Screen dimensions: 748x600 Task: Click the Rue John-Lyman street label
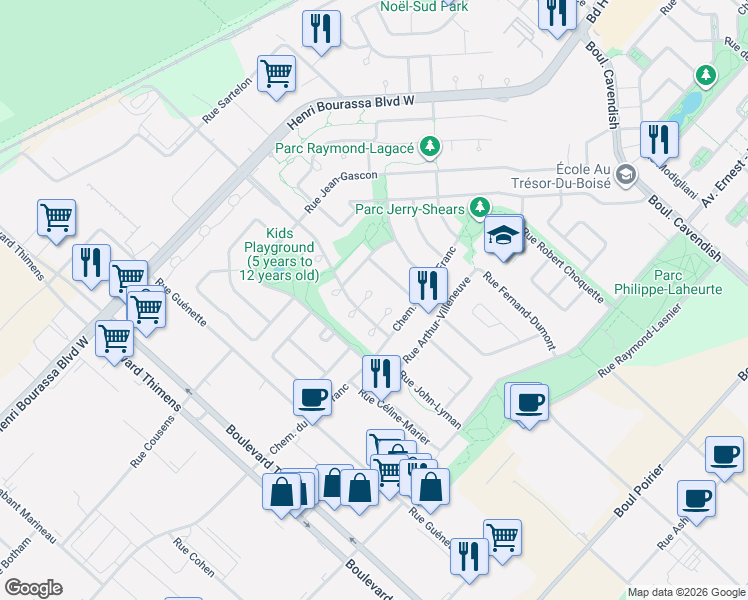(x=431, y=400)
